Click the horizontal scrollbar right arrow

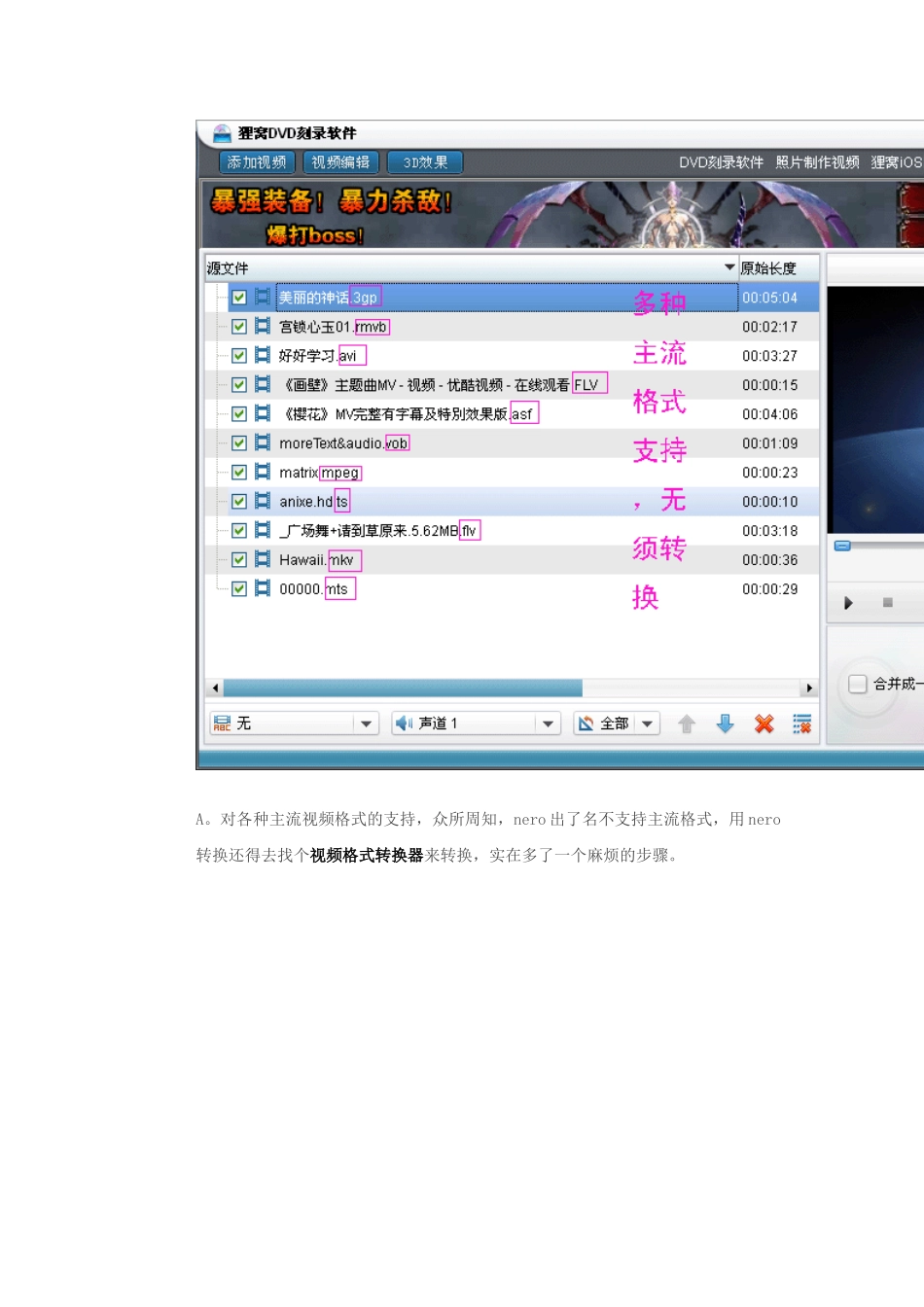pyautogui.click(x=809, y=689)
